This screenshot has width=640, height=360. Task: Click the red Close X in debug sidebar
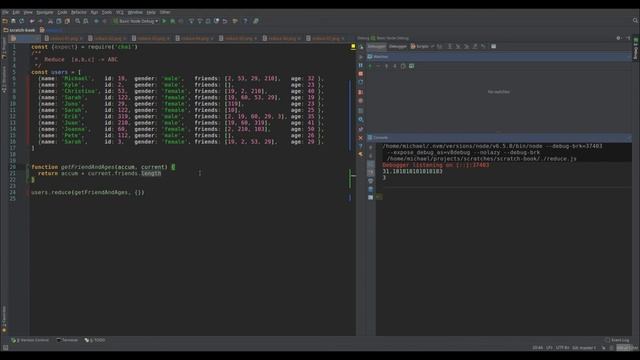click(x=360, y=138)
